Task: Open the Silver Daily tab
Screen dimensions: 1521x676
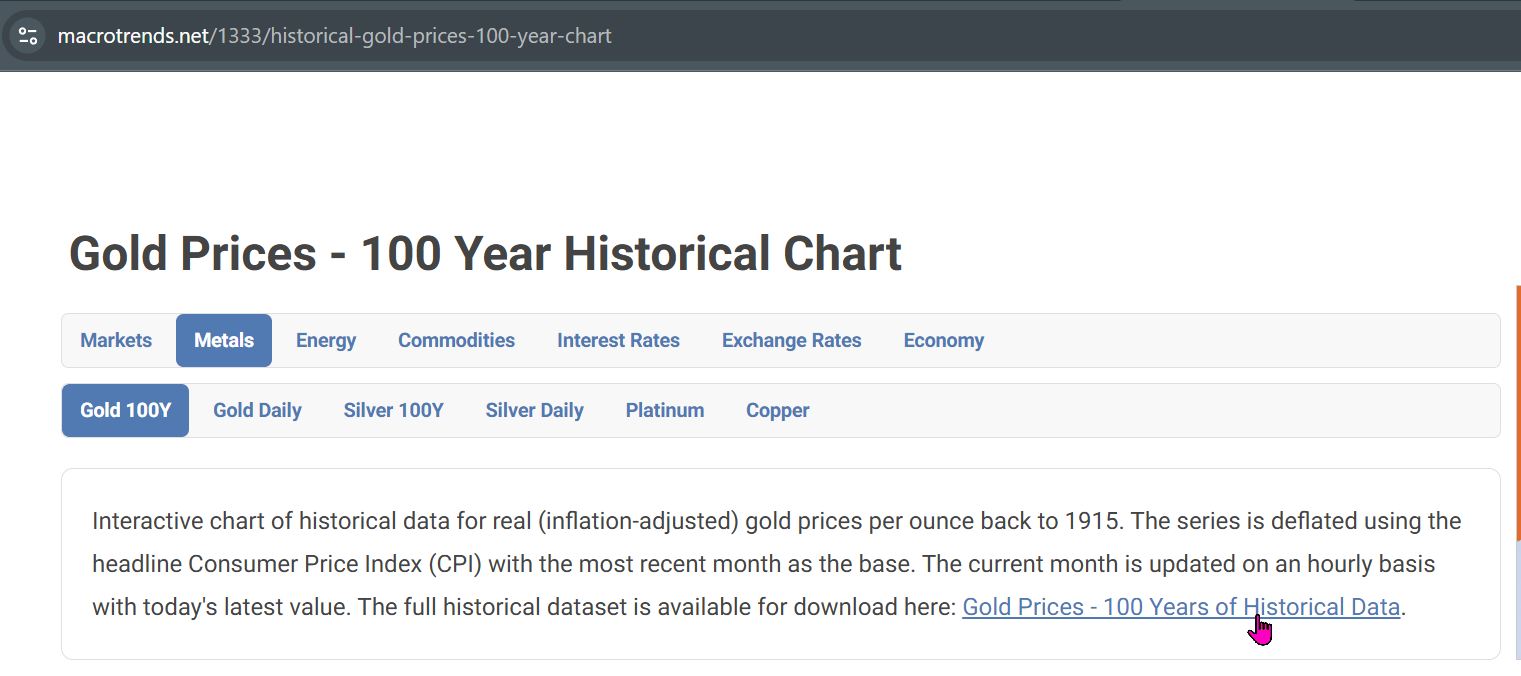Action: coord(534,410)
